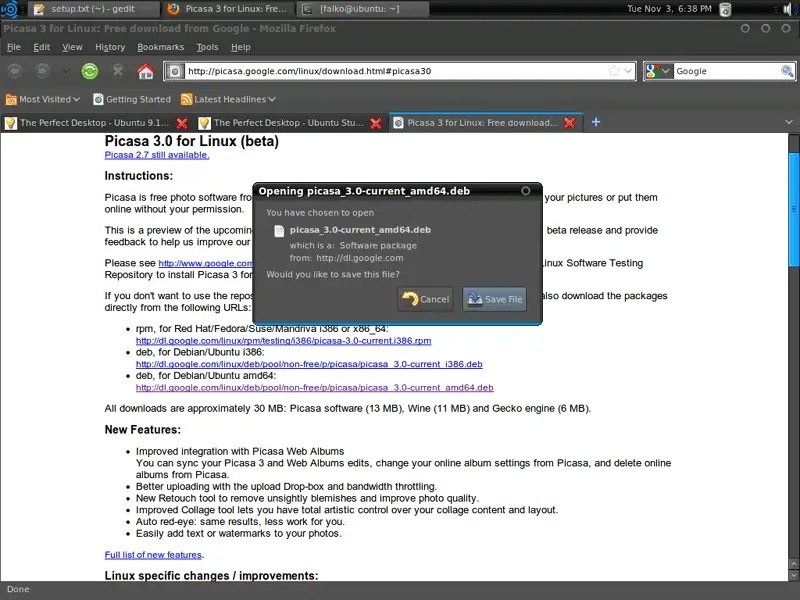Click the site identity icon in the address bar

point(174,71)
